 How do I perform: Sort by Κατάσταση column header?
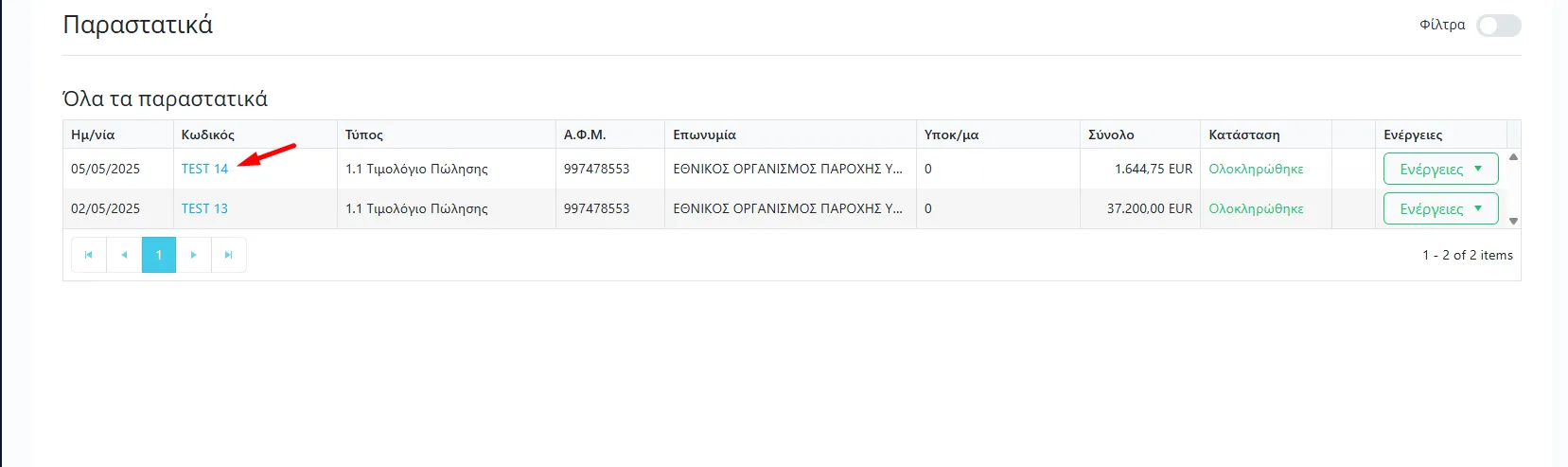point(1244,135)
